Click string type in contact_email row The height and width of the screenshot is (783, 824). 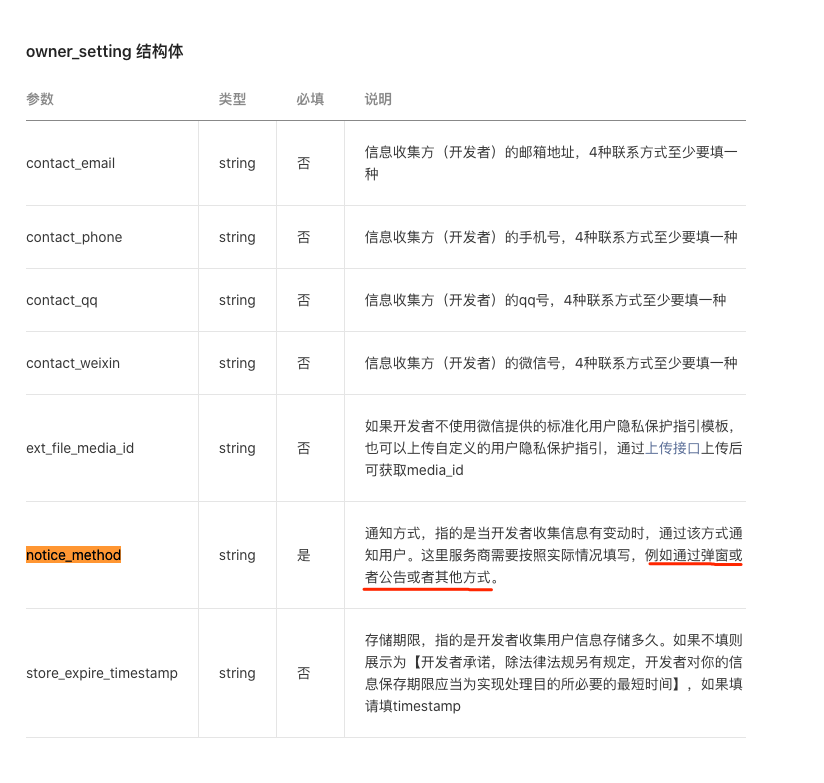click(237, 163)
